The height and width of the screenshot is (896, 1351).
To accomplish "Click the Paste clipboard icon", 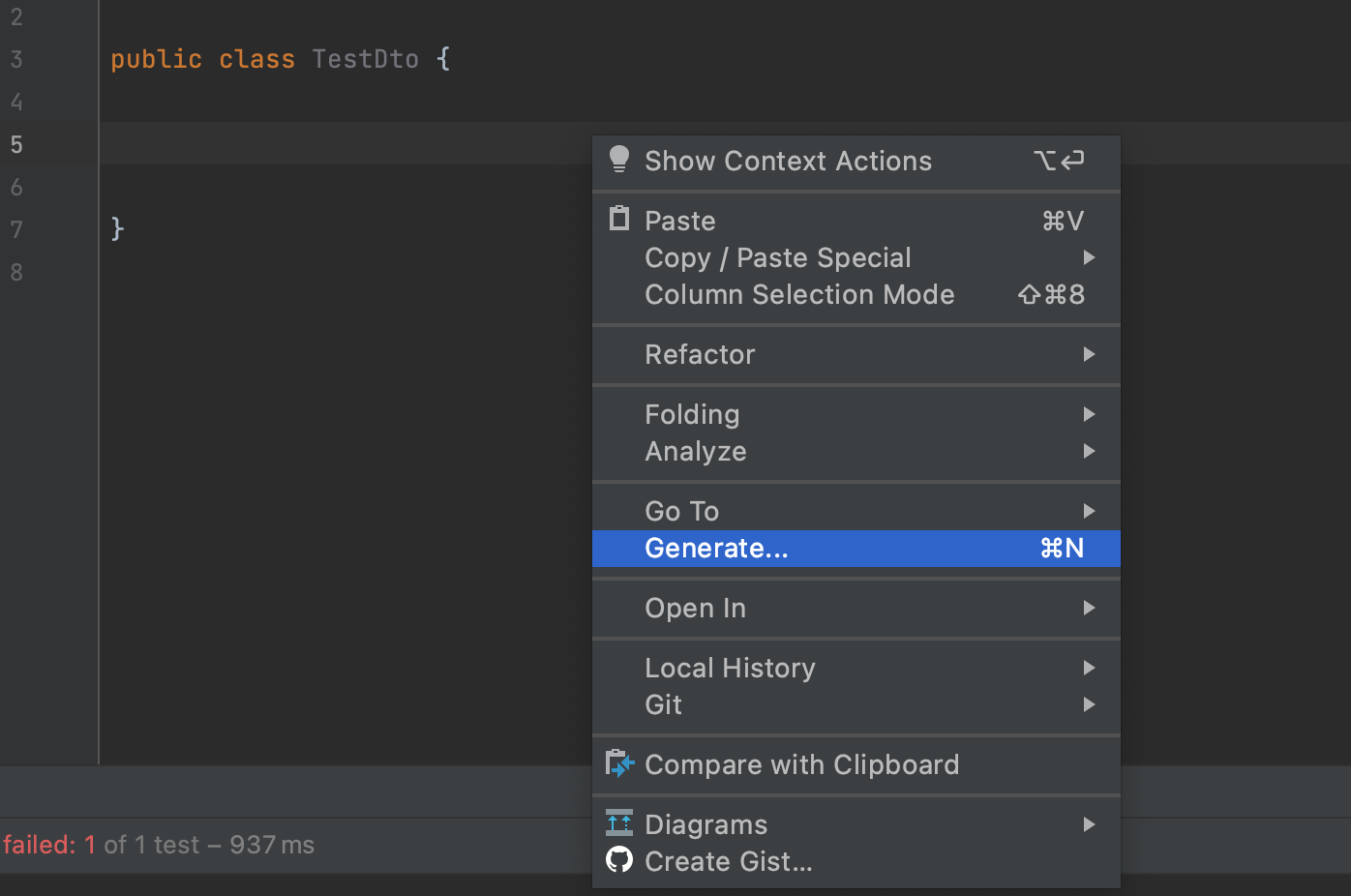I will [x=619, y=220].
